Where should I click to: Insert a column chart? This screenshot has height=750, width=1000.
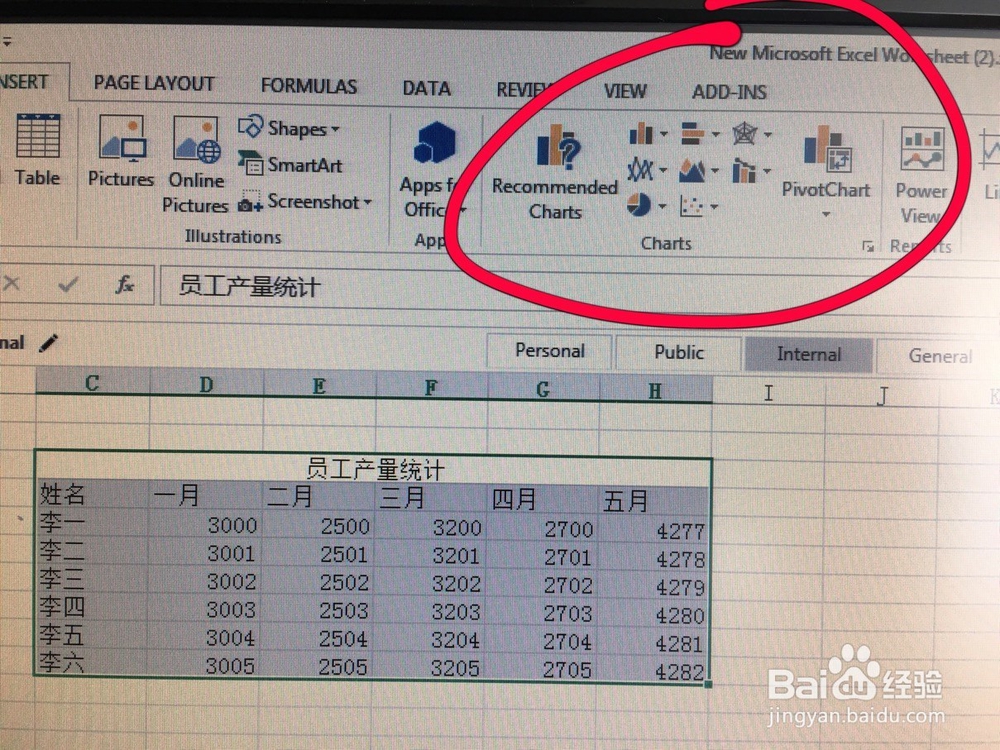(641, 134)
